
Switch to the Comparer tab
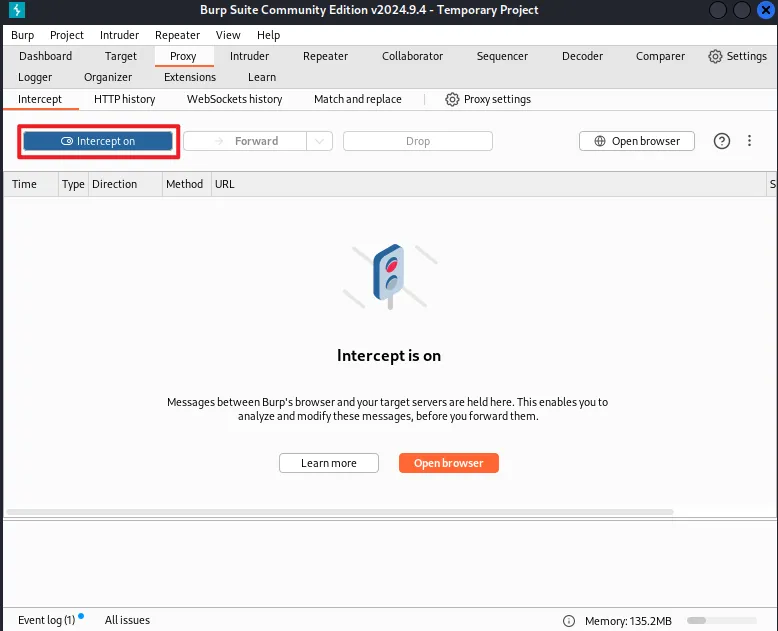click(x=660, y=56)
